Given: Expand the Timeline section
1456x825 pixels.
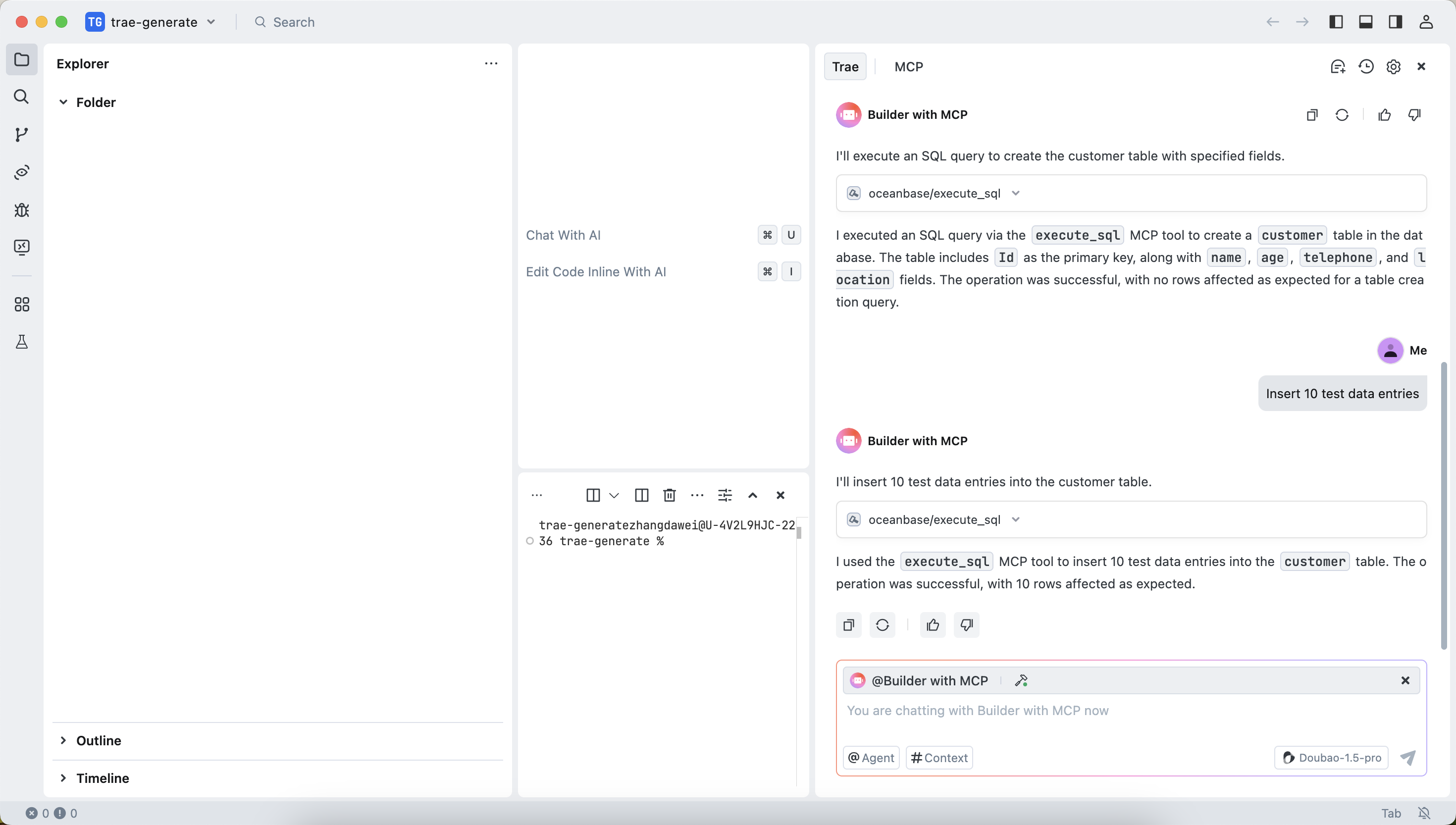Looking at the screenshot, I should click(x=102, y=778).
